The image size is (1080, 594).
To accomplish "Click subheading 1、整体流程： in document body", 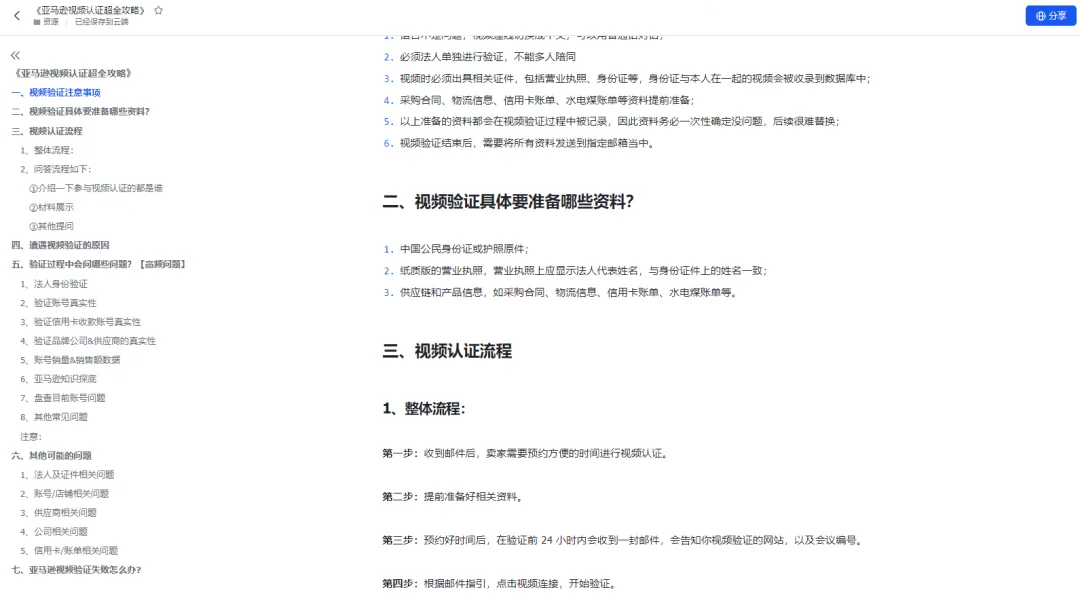I will coord(424,409).
